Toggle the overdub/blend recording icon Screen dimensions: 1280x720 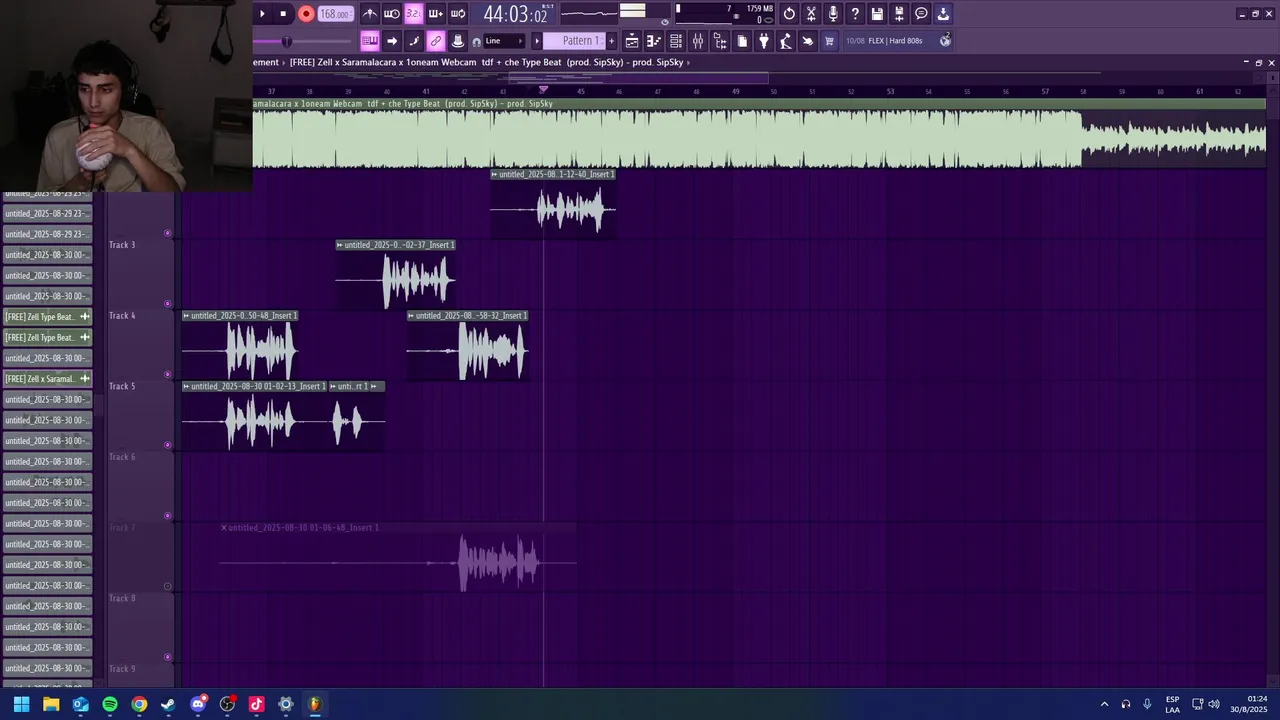[x=436, y=14]
